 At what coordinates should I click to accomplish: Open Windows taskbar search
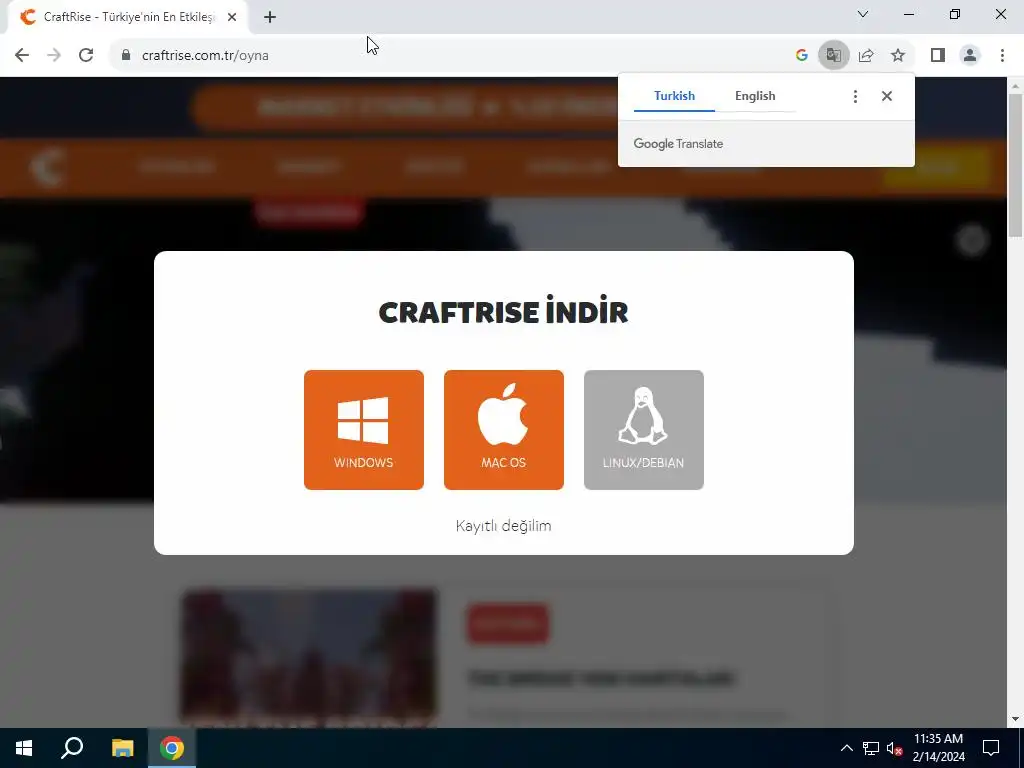(72, 748)
